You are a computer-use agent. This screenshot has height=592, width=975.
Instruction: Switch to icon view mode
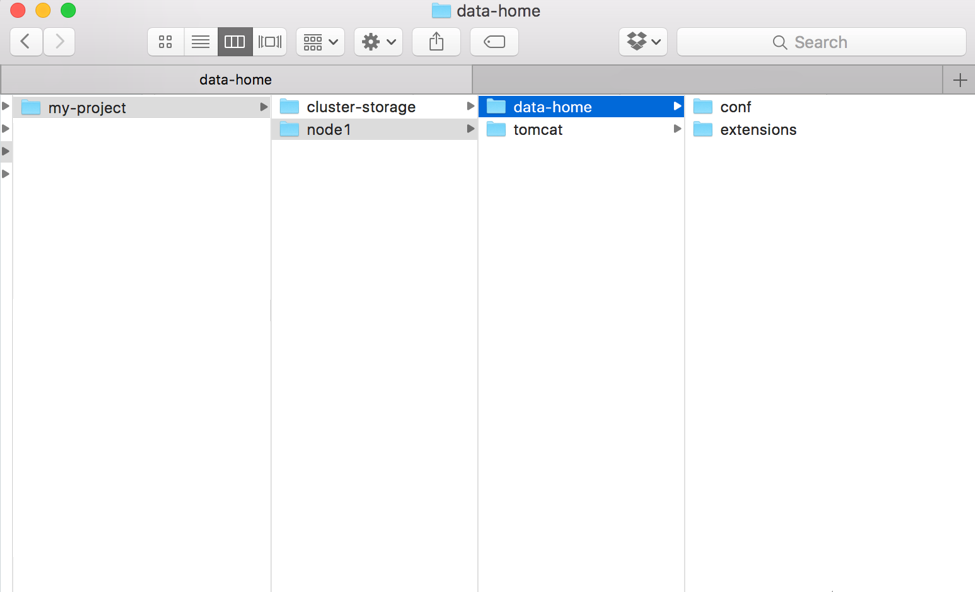pyautogui.click(x=165, y=41)
